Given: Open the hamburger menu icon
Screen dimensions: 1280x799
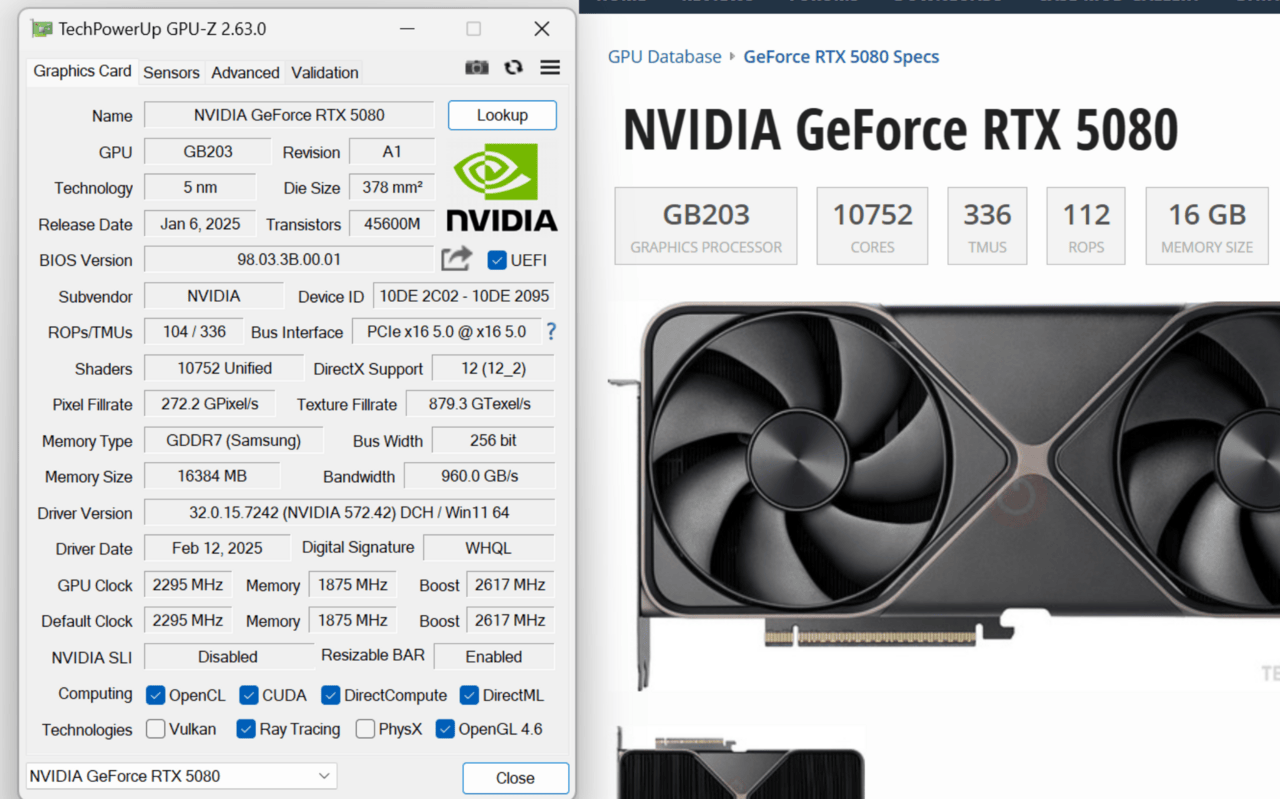Looking at the screenshot, I should point(549,67).
